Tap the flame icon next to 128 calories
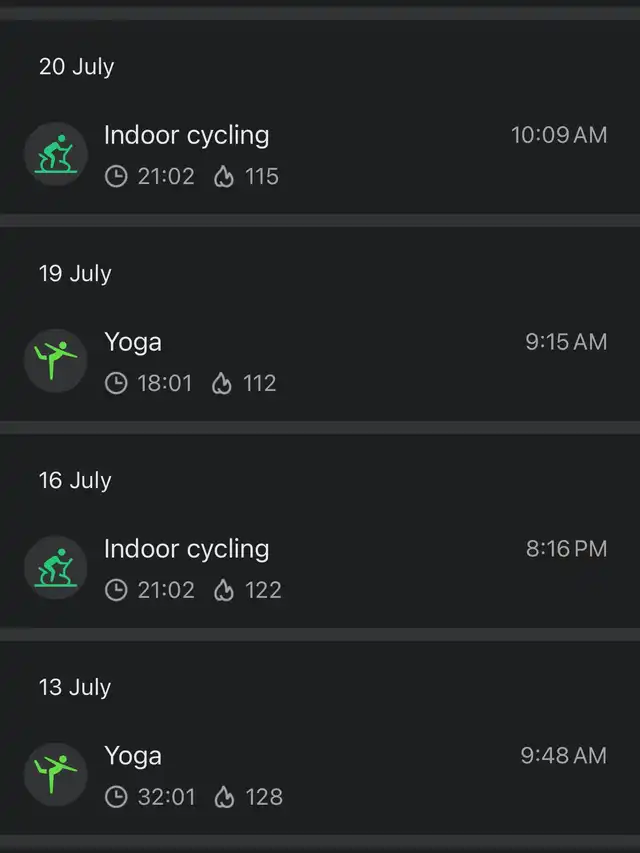 (224, 797)
